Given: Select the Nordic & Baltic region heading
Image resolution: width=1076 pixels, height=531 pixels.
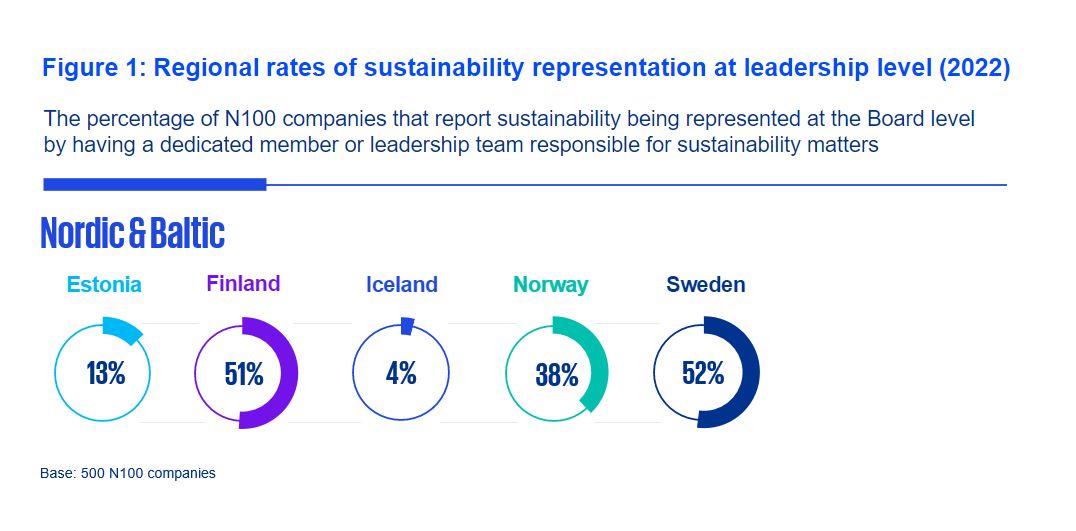Looking at the screenshot, I should [132, 233].
